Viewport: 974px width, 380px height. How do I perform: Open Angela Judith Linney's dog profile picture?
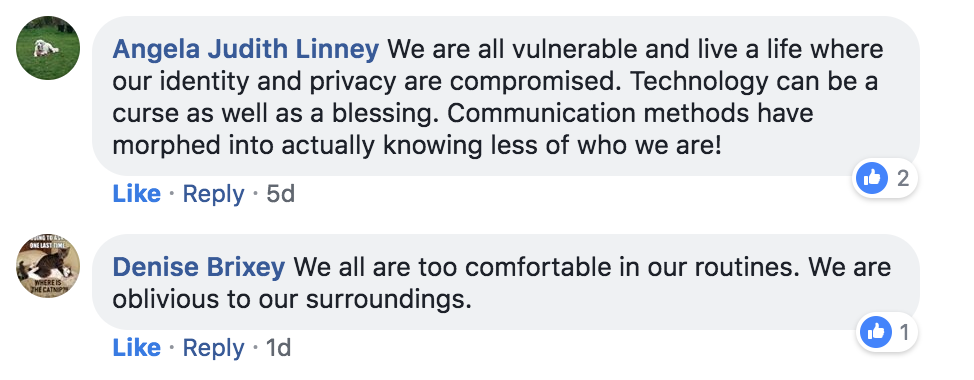pyautogui.click(x=48, y=48)
